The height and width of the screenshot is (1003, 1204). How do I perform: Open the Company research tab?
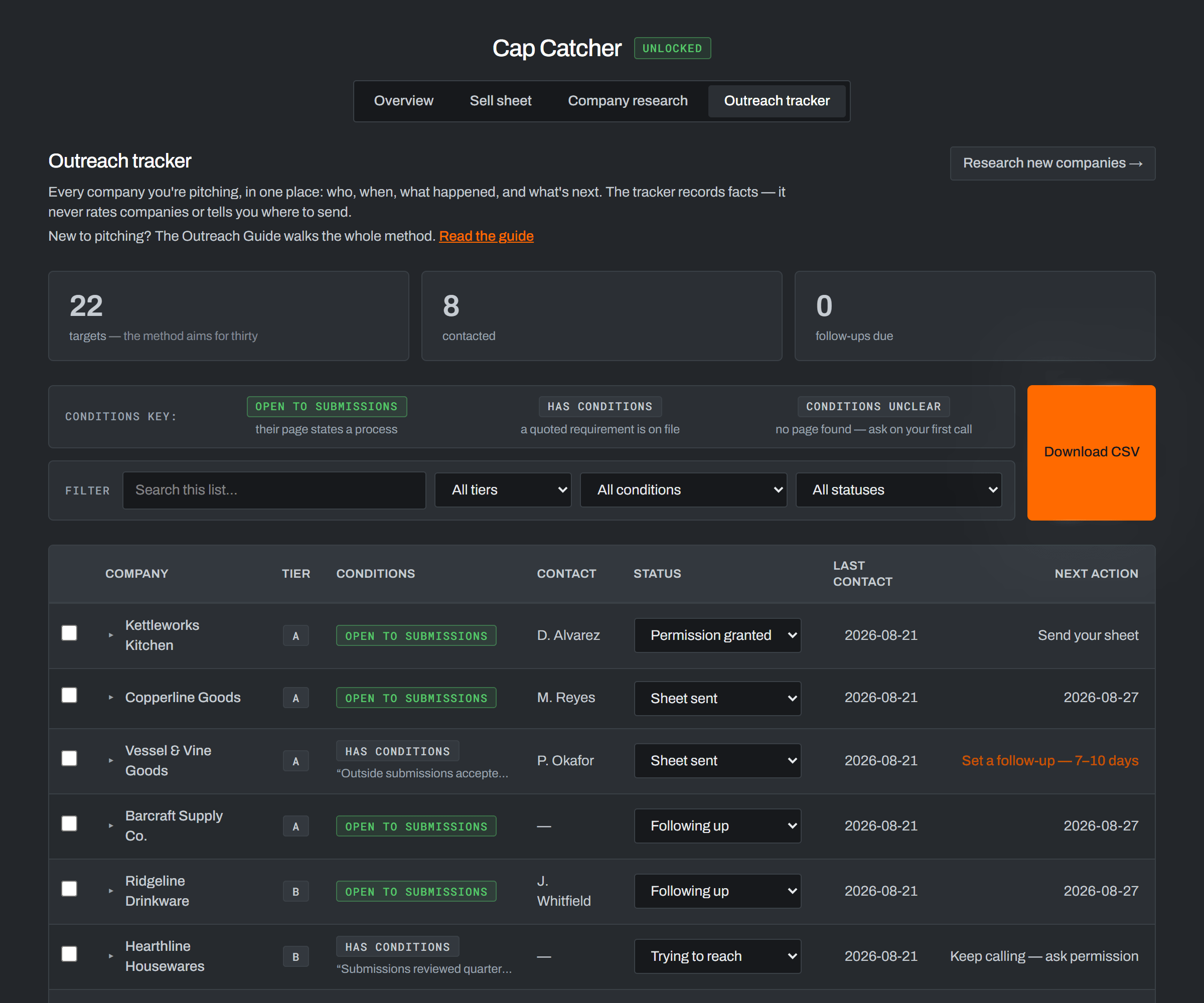(627, 101)
